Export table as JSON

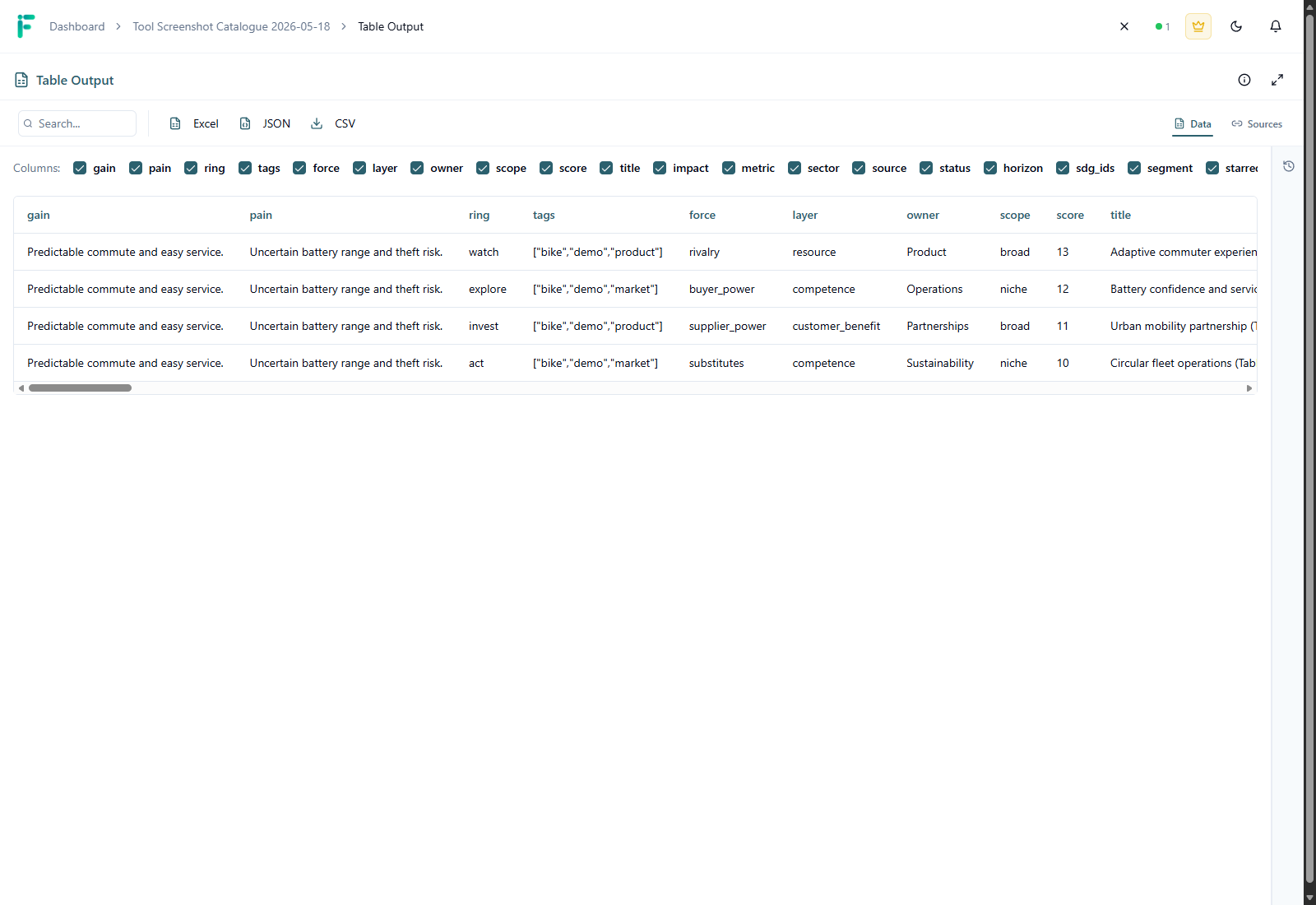click(x=265, y=123)
